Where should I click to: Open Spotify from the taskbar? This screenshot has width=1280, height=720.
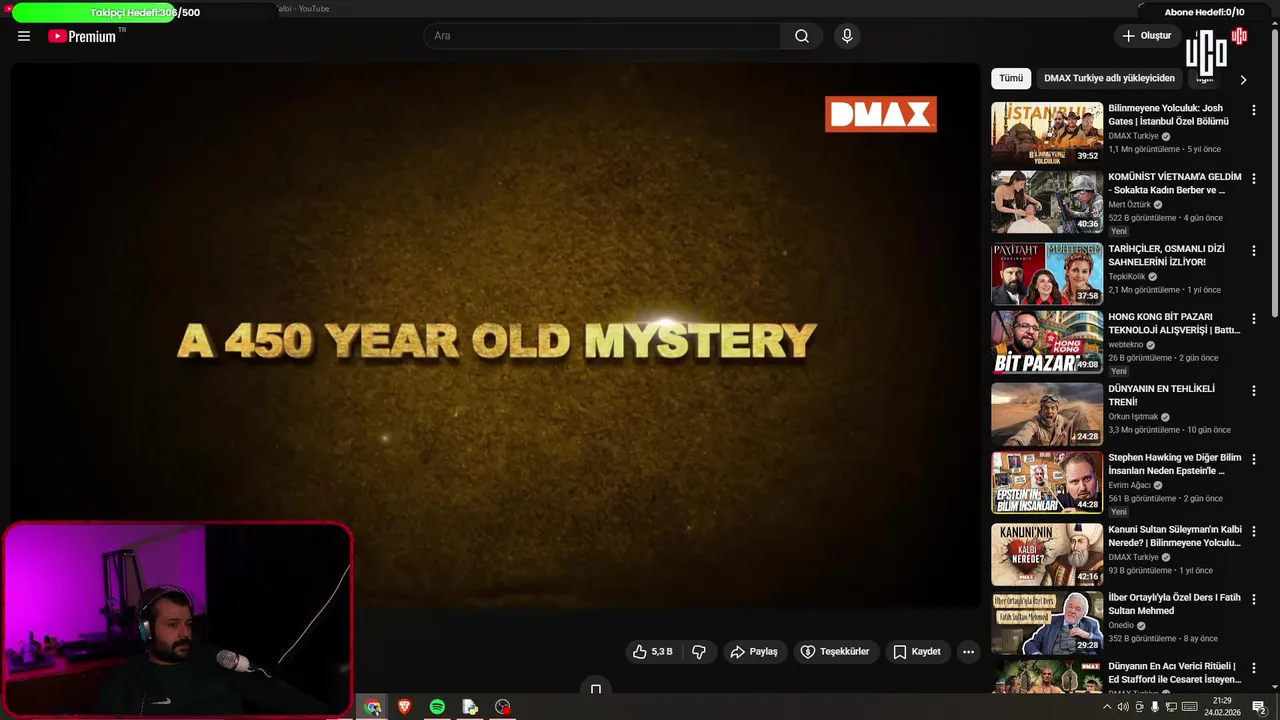tap(437, 707)
